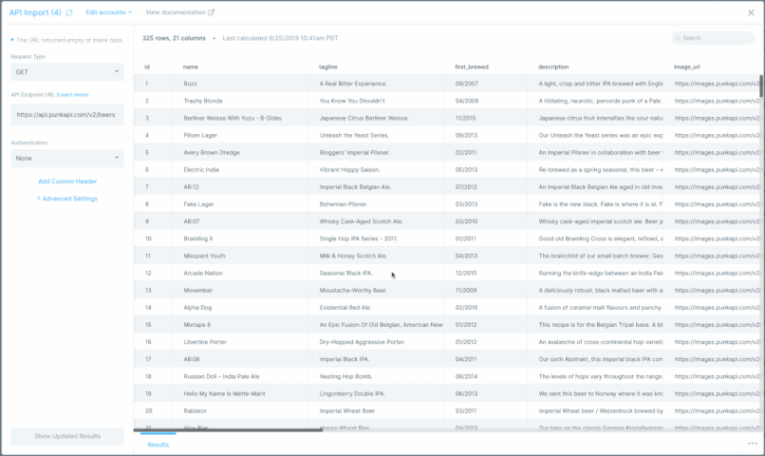The width and height of the screenshot is (765, 456).
Task: Click the tagline Bloggers' Imperial Pilsner.
Action: coord(355,153)
